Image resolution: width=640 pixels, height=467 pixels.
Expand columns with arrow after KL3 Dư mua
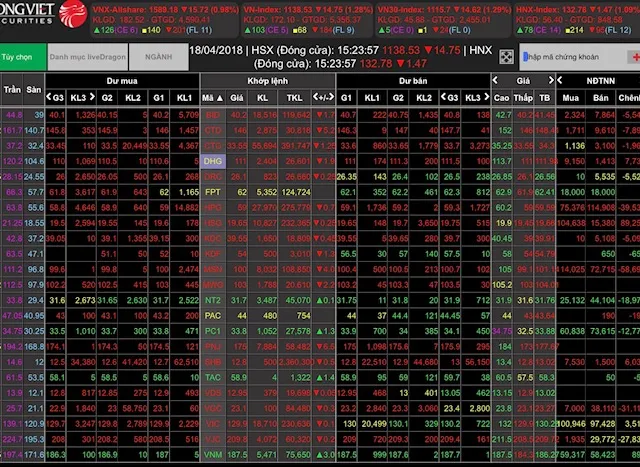[x=92, y=97]
